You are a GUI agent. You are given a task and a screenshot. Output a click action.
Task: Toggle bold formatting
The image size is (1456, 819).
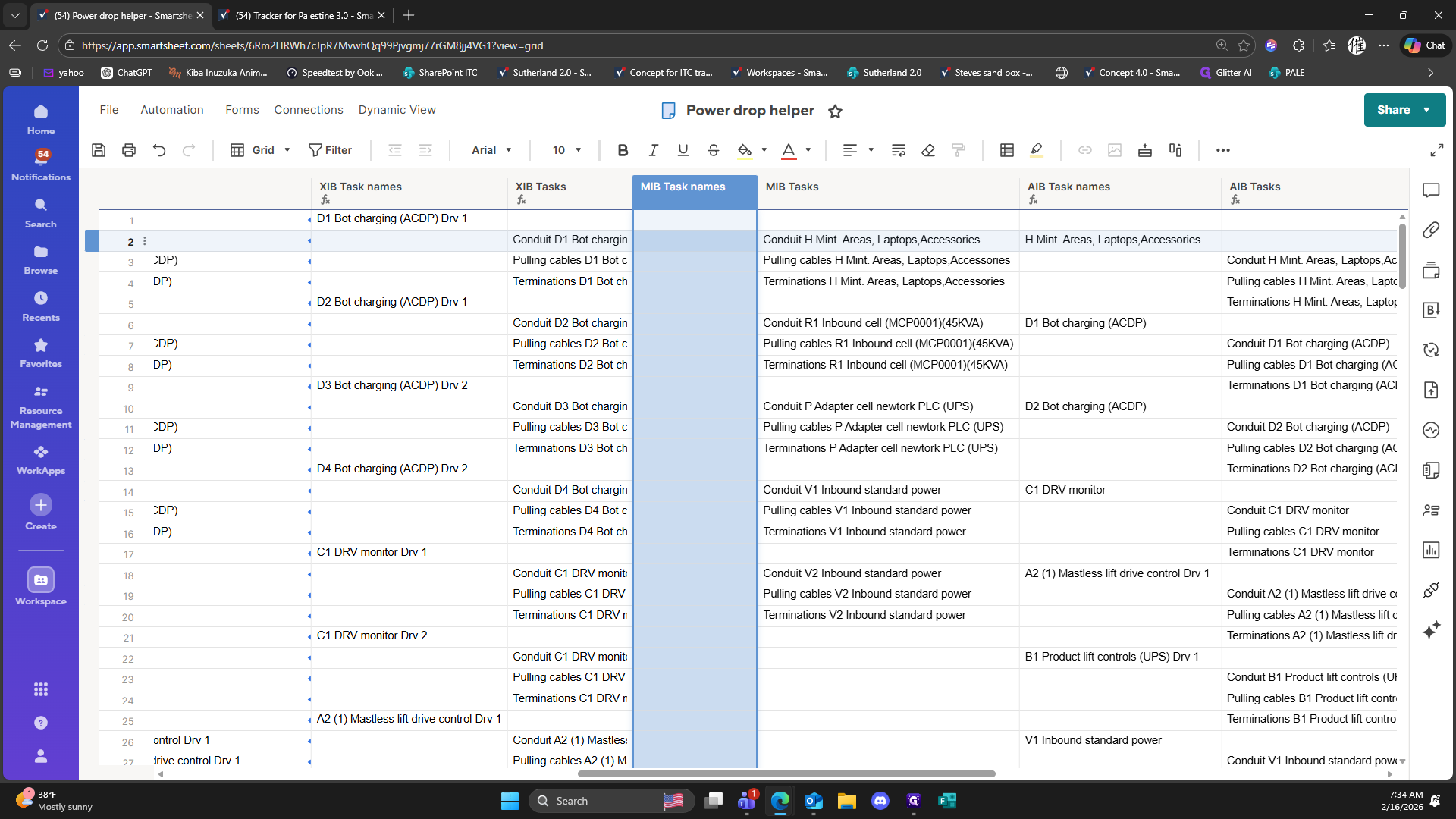click(623, 150)
